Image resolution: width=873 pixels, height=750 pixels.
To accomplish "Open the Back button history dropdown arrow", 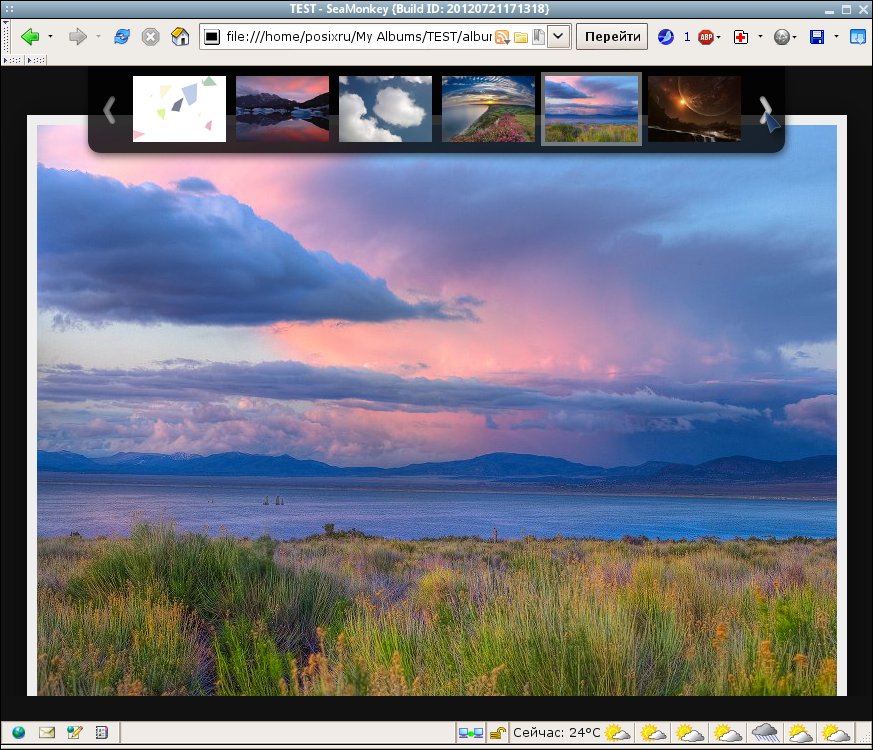I will pyautogui.click(x=50, y=37).
